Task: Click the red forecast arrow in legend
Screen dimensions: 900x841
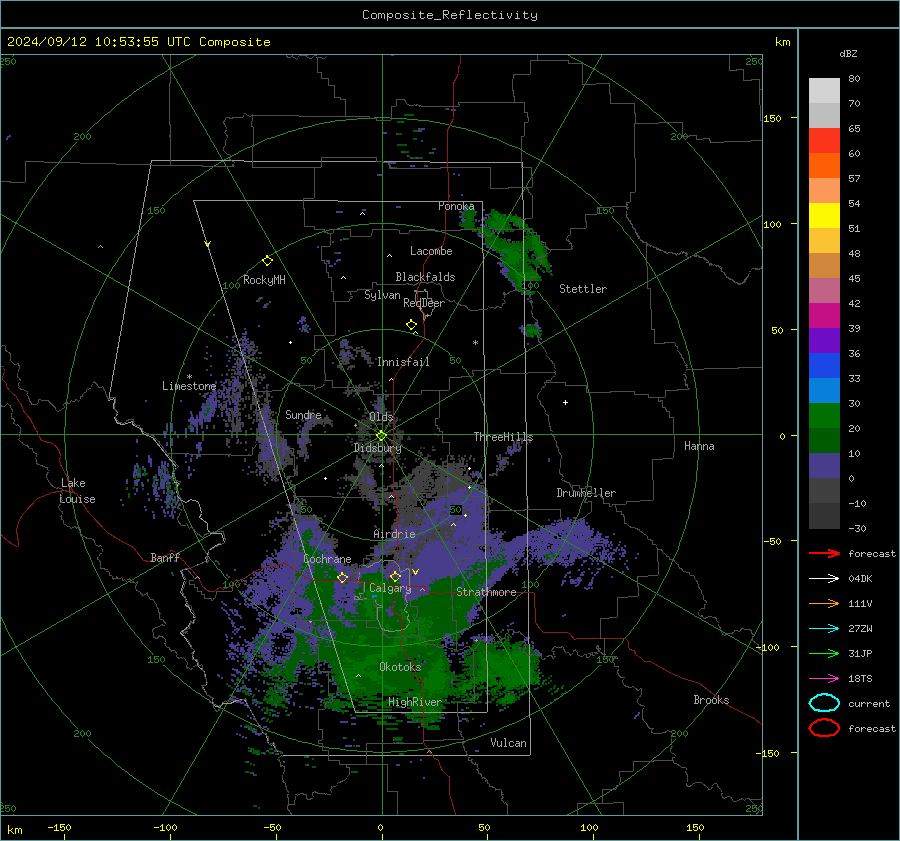Action: (x=824, y=553)
